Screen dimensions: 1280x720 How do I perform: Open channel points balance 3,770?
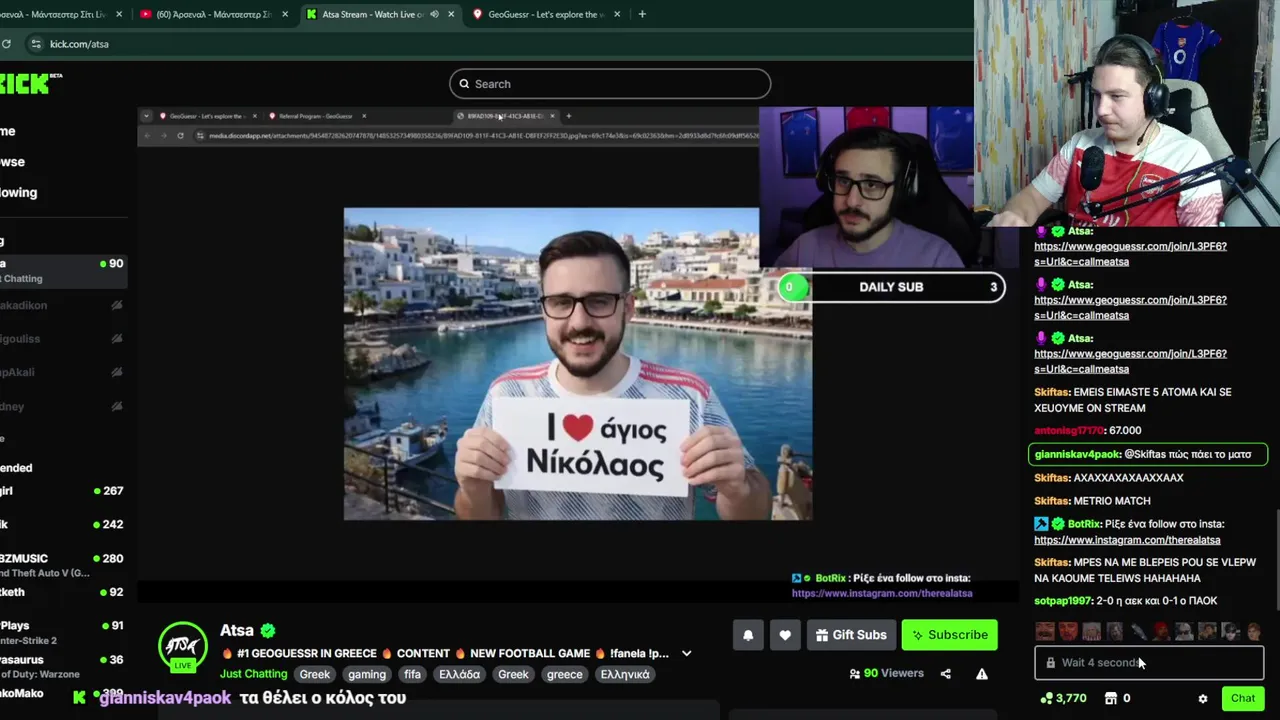point(1063,698)
